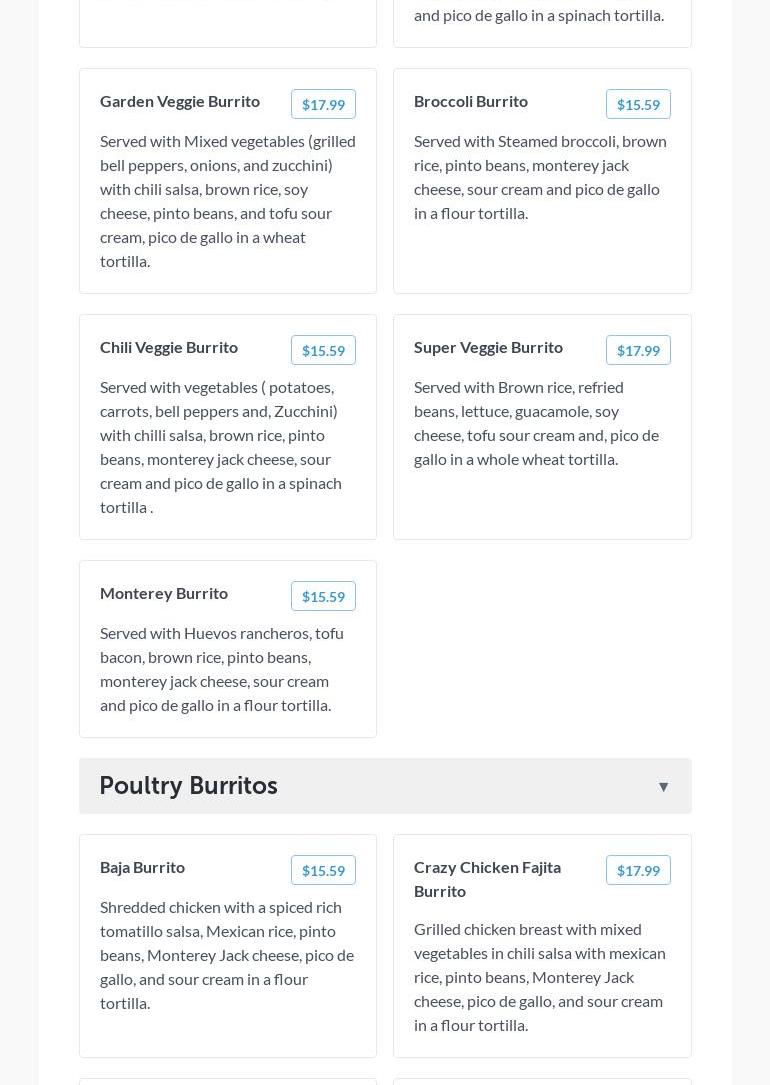Click the Poultry Burritos section header
770x1085 pixels.
pos(385,786)
